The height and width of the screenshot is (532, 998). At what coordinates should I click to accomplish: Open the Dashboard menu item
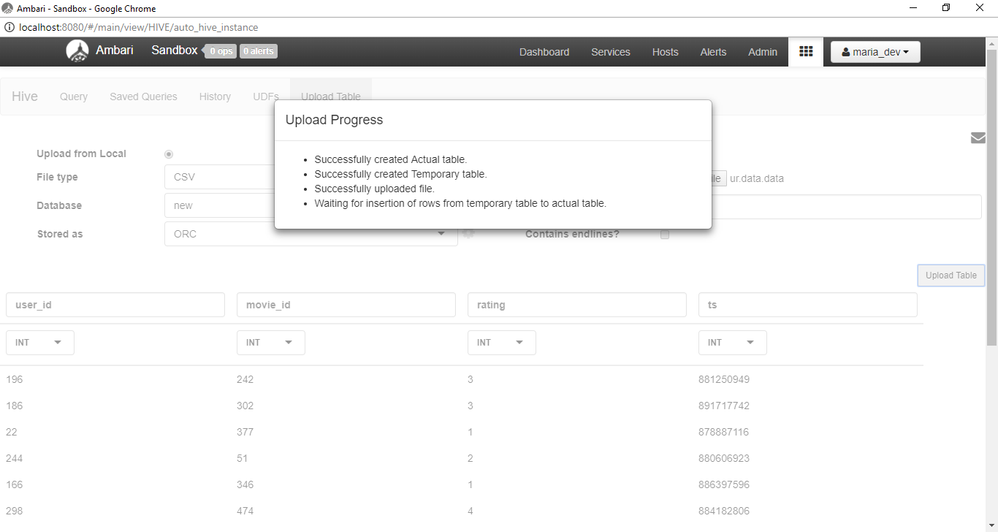[x=544, y=52]
